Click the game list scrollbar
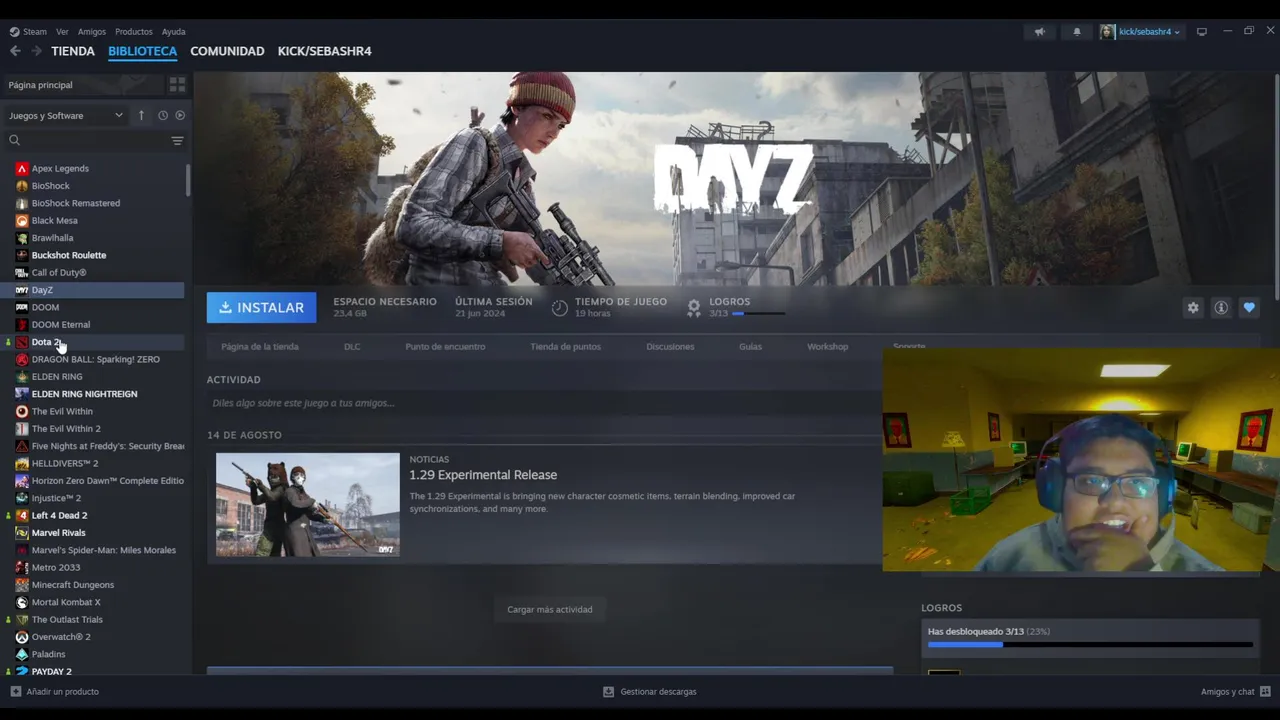The height and width of the screenshot is (720, 1280). point(188,180)
